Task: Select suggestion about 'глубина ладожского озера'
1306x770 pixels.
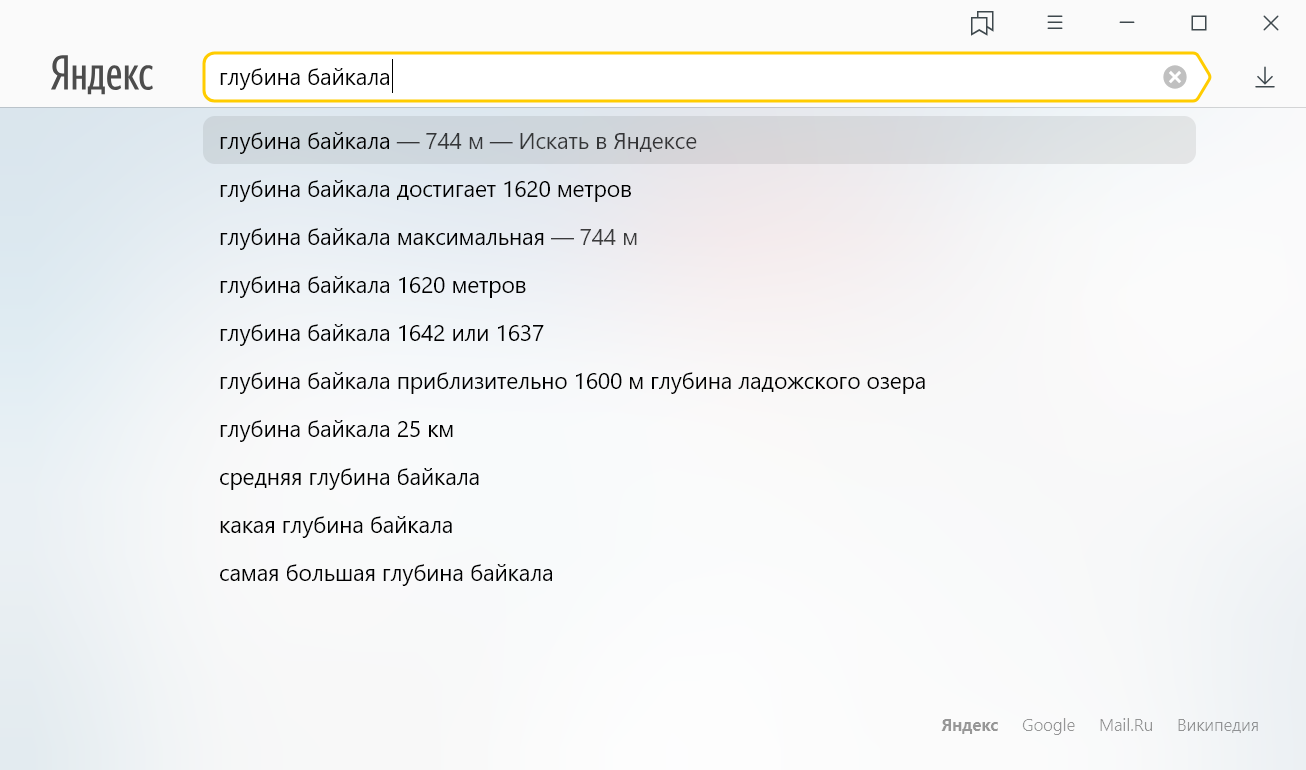Action: click(699, 381)
